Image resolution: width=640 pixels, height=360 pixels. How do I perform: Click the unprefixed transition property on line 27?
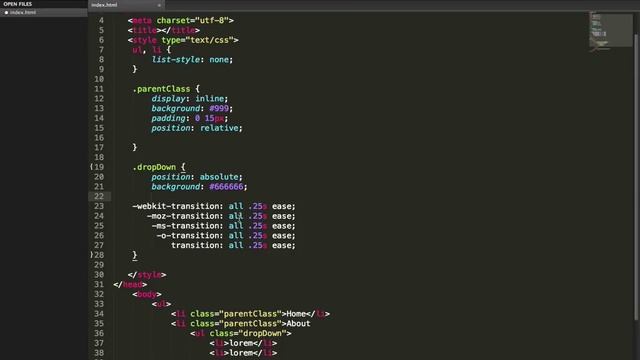[195, 245]
